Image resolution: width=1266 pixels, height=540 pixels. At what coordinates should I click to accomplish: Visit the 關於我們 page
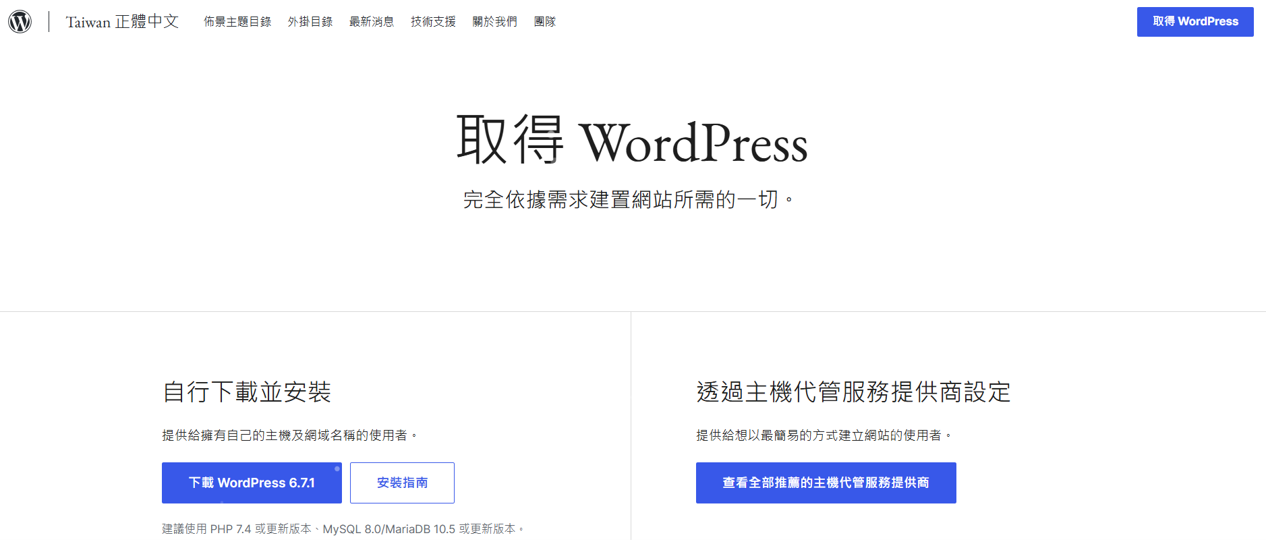tap(495, 21)
